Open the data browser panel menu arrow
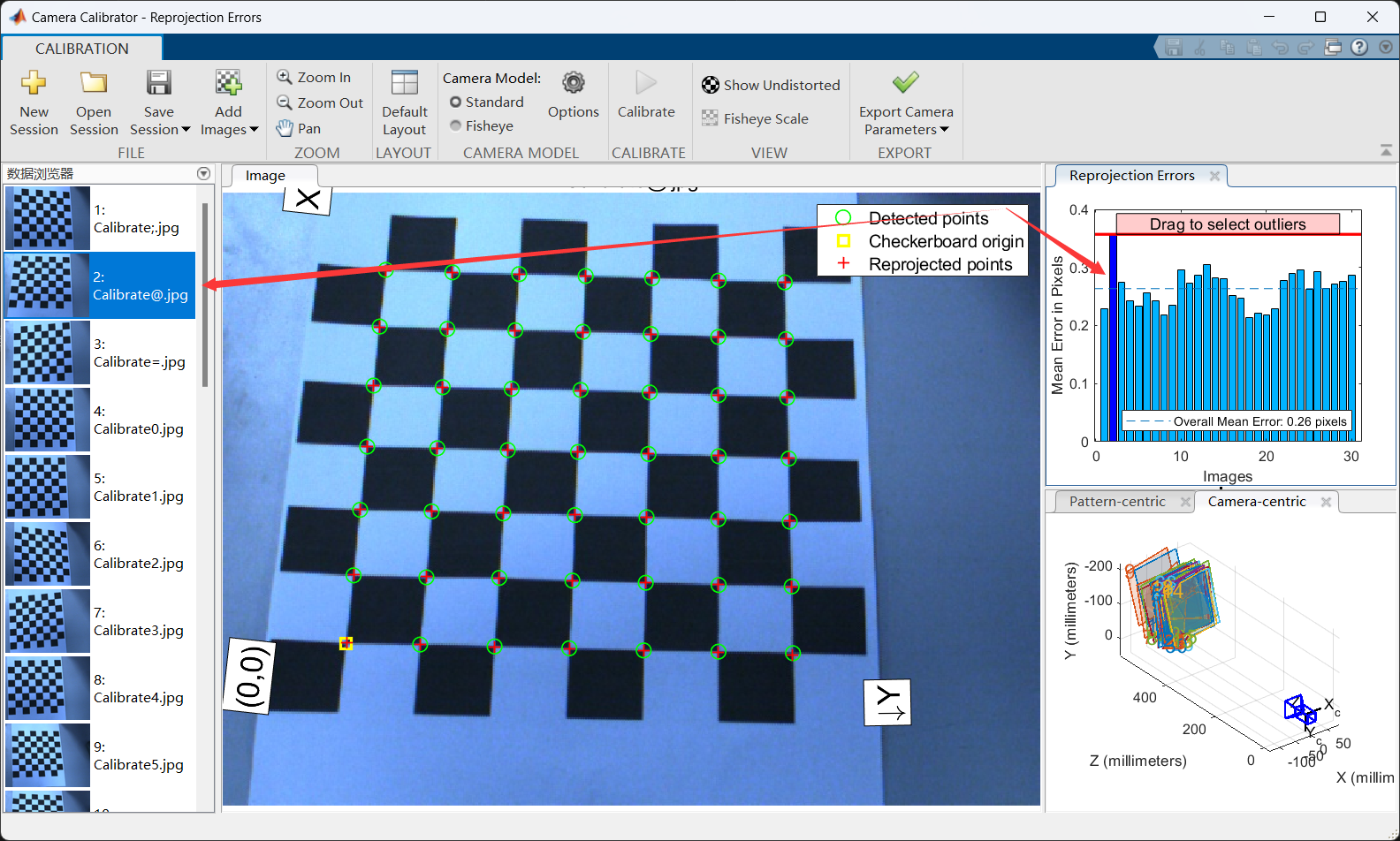The height and width of the screenshot is (841, 1400). click(204, 173)
